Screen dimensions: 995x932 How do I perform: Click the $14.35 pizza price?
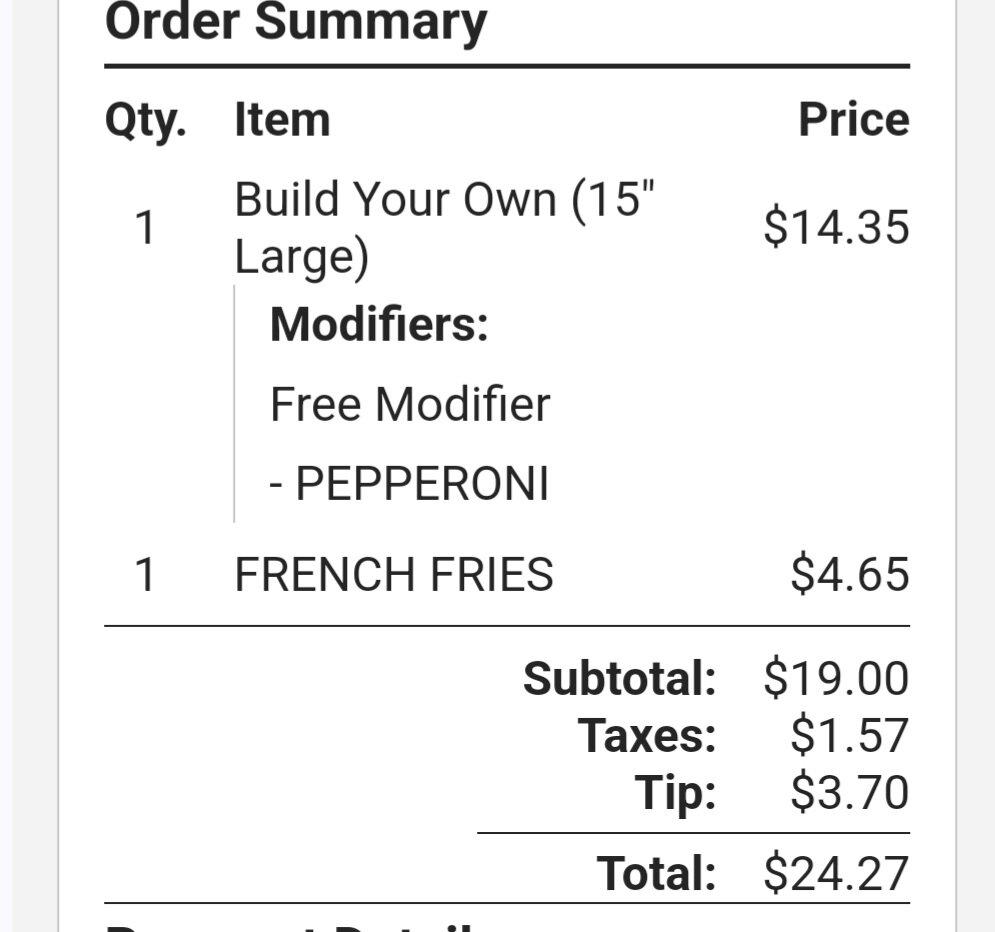836,227
